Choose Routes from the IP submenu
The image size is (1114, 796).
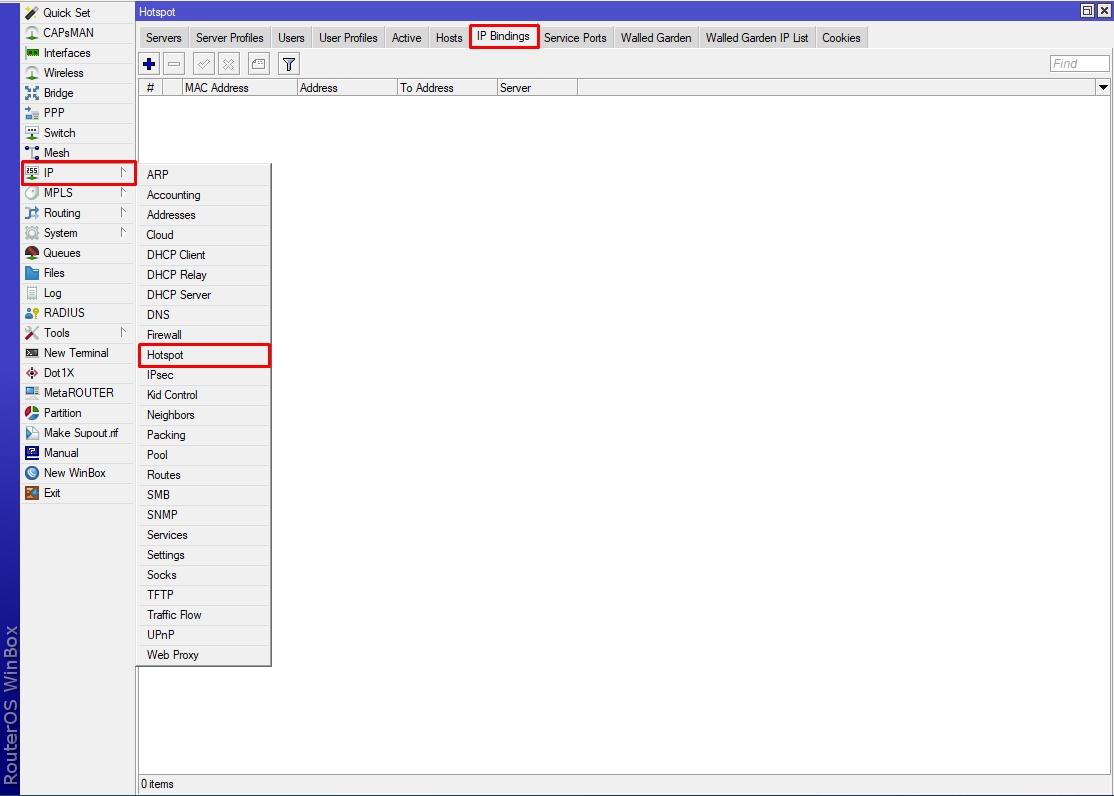203,474
